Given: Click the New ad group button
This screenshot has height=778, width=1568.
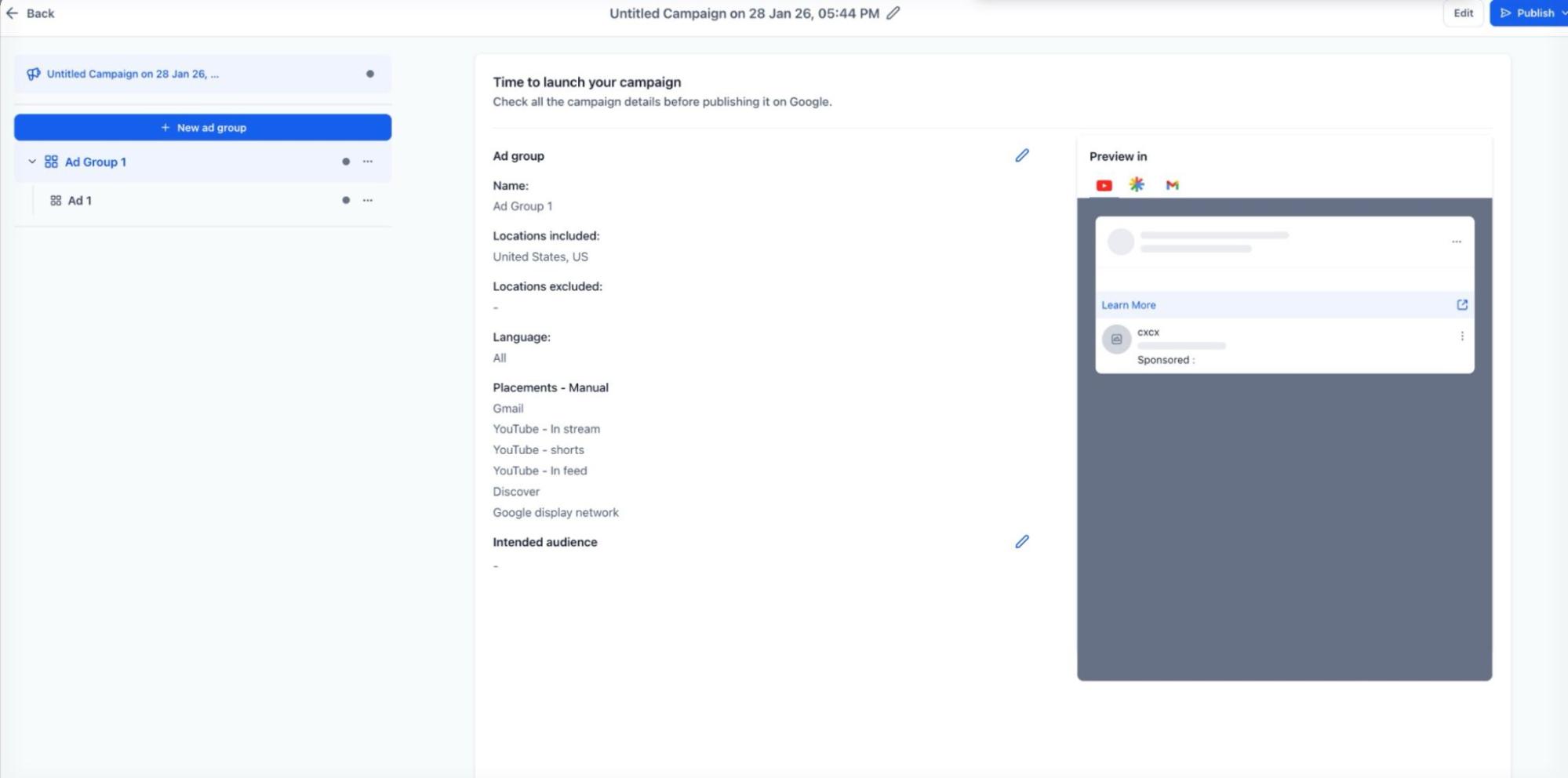Looking at the screenshot, I should (202, 128).
